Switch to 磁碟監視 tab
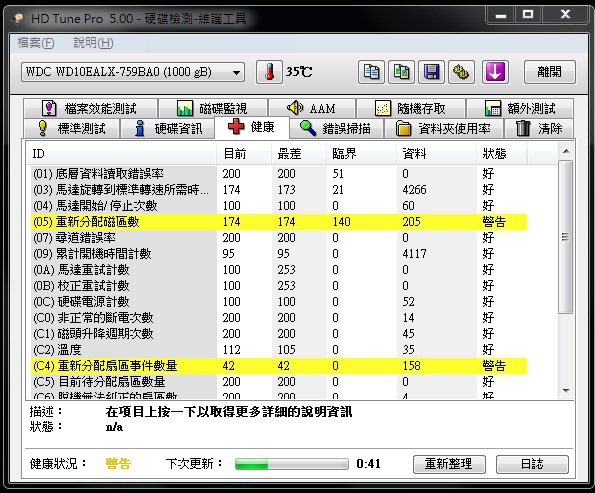This screenshot has height=493, width=595. coord(213,109)
